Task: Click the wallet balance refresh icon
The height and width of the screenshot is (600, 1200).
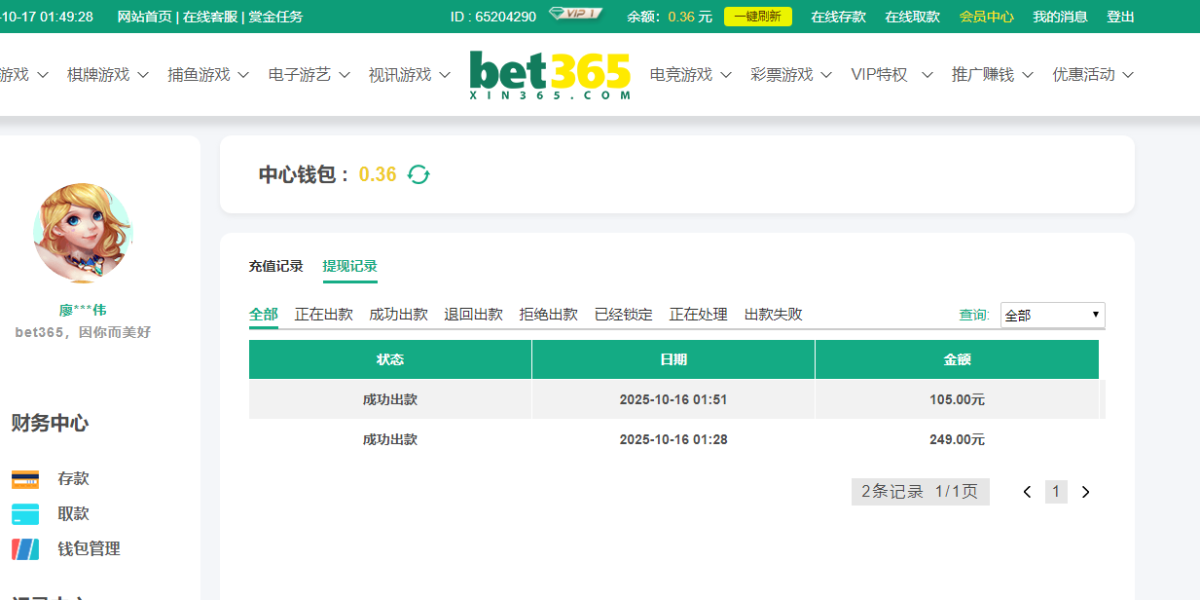Action: [418, 175]
